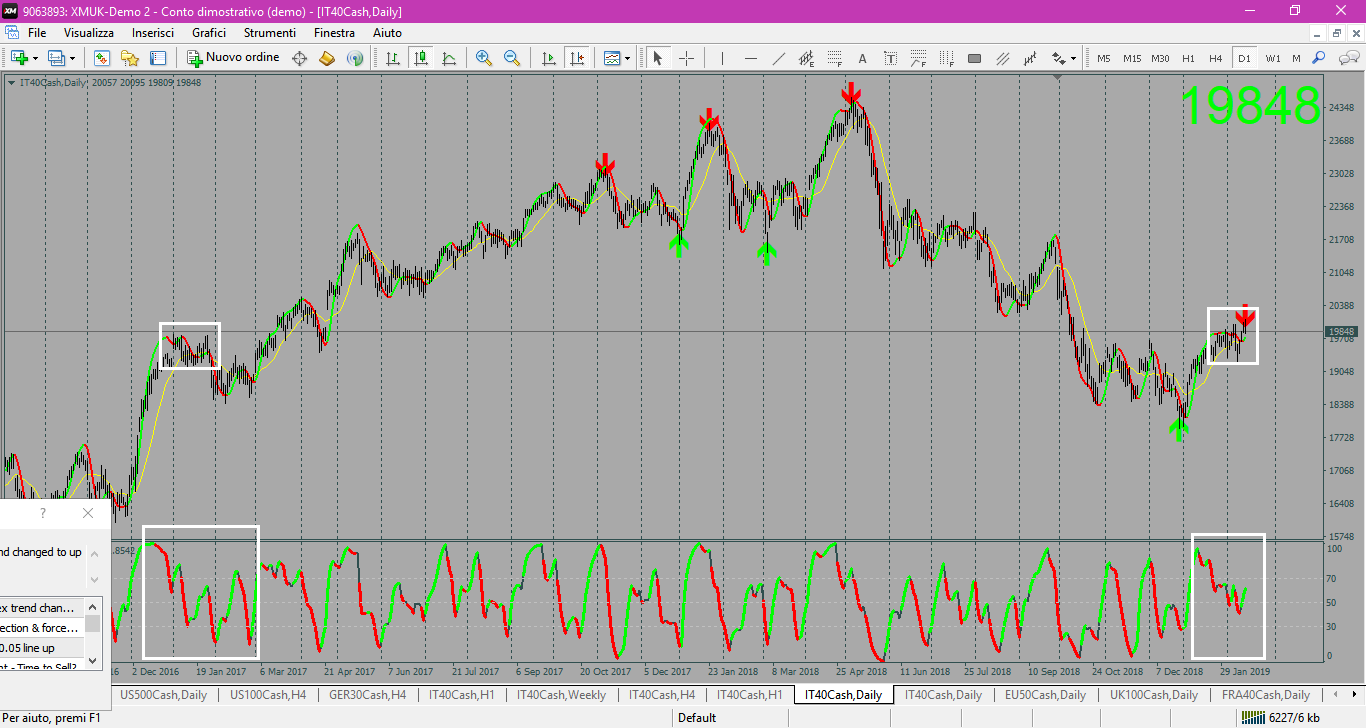
Task: Switch to H1 timeframe
Action: point(1188,58)
